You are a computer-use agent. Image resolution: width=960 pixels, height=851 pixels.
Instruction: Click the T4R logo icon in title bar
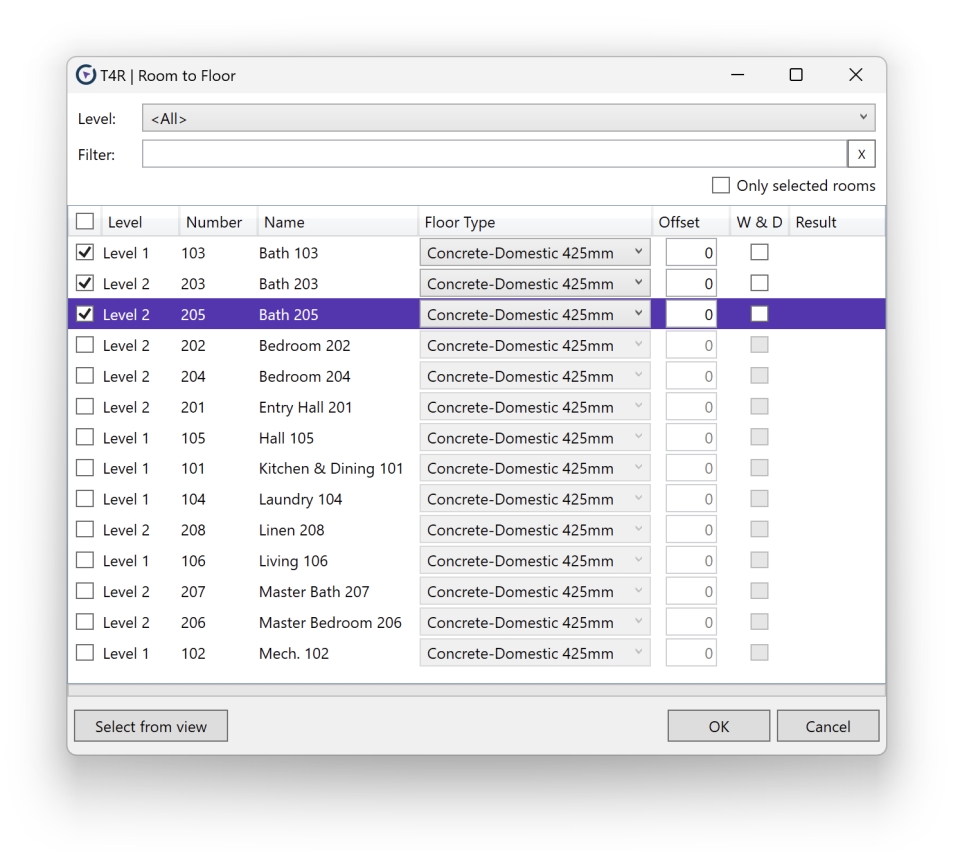pyautogui.click(x=87, y=76)
